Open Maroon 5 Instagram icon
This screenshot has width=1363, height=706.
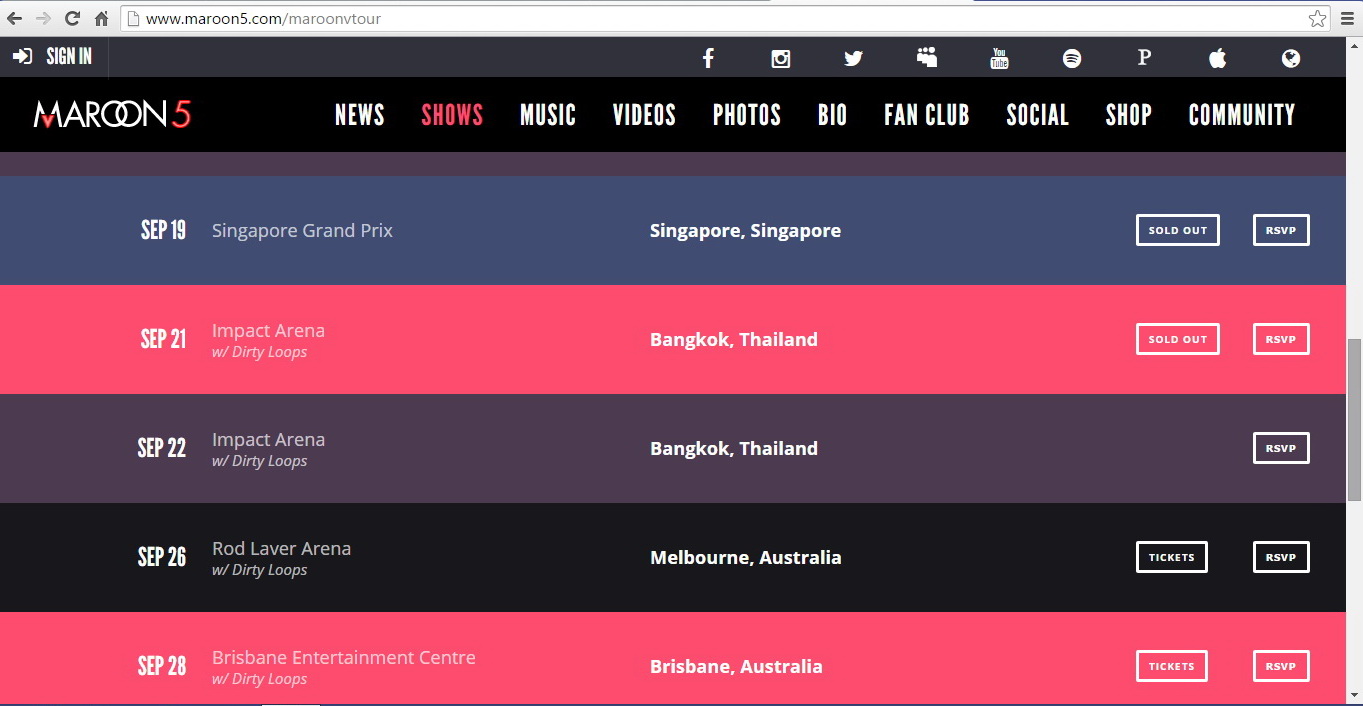781,58
